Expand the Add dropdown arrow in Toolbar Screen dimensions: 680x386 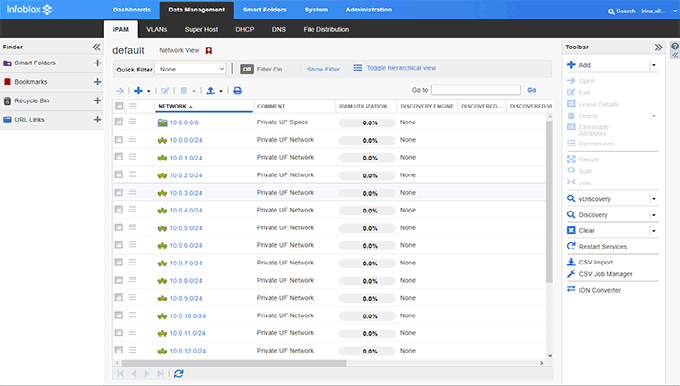tap(654, 65)
